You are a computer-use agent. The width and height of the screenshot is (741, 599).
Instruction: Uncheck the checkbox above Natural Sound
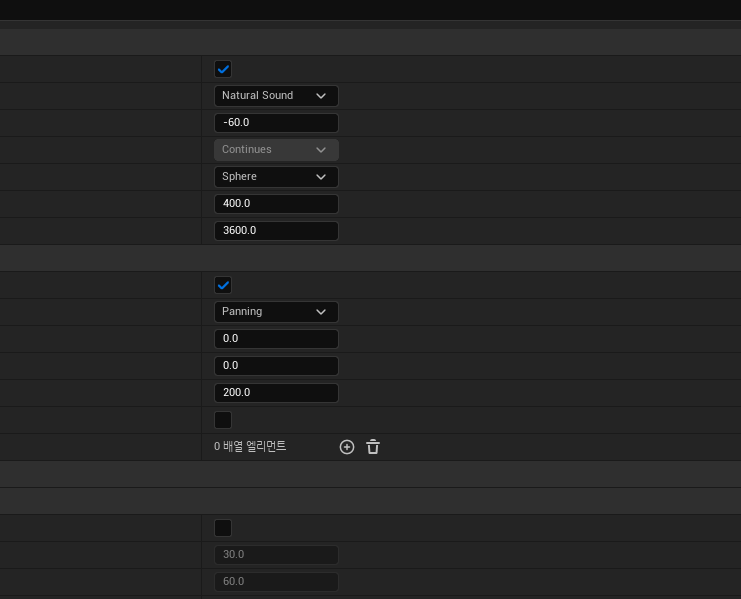(x=223, y=69)
